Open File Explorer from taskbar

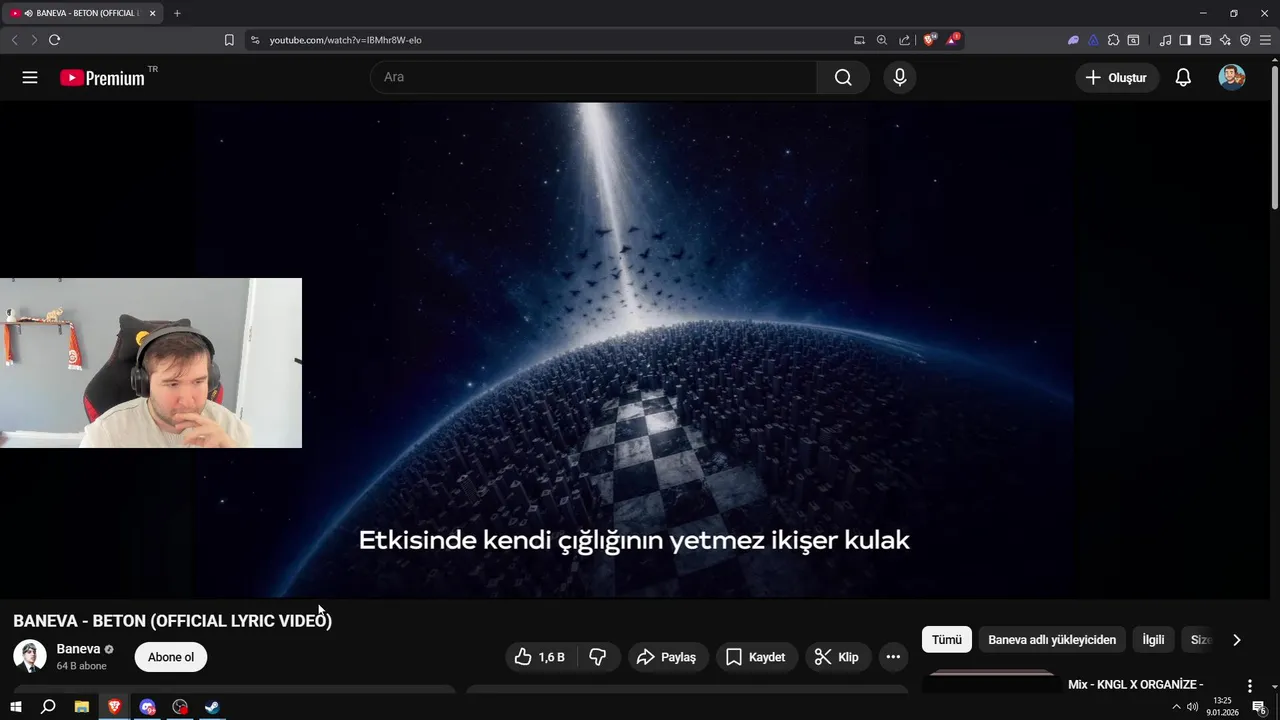tap(82, 707)
